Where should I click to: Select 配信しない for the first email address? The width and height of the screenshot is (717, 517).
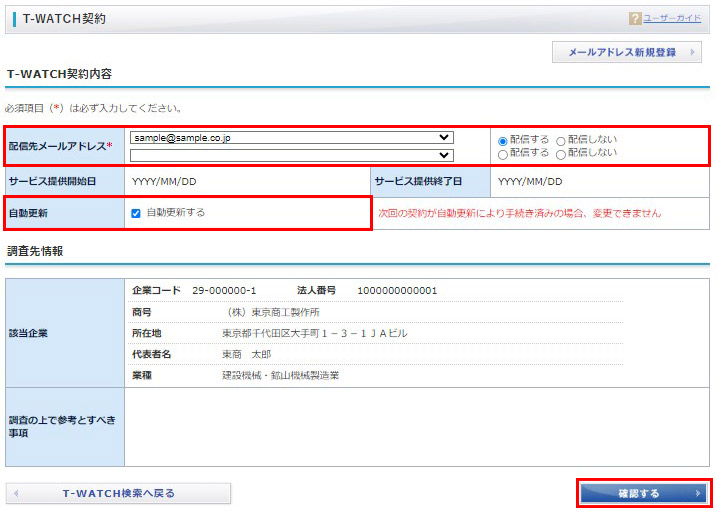point(561,141)
